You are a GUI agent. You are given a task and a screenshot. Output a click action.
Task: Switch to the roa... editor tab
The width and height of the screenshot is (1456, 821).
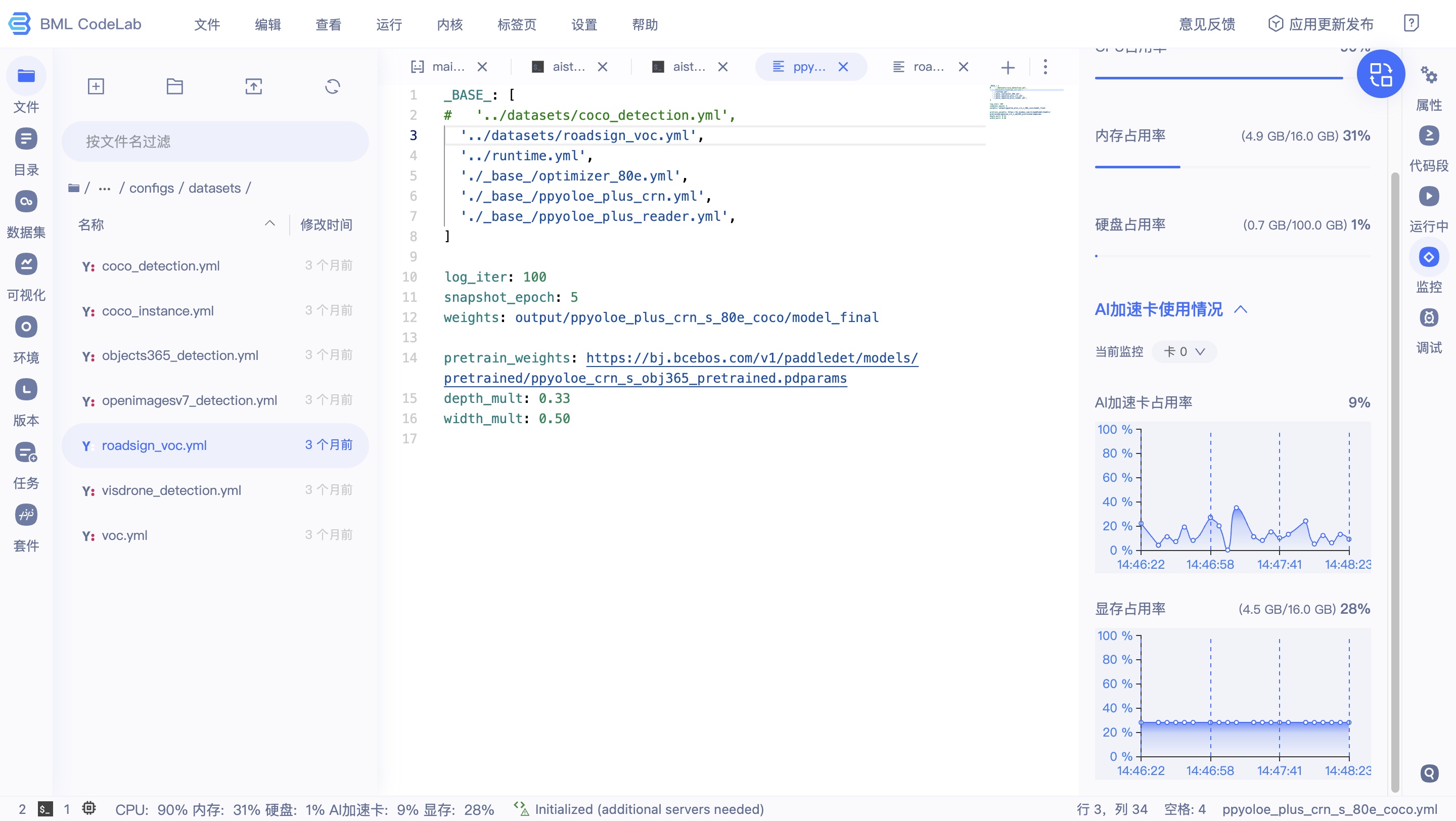click(x=928, y=67)
